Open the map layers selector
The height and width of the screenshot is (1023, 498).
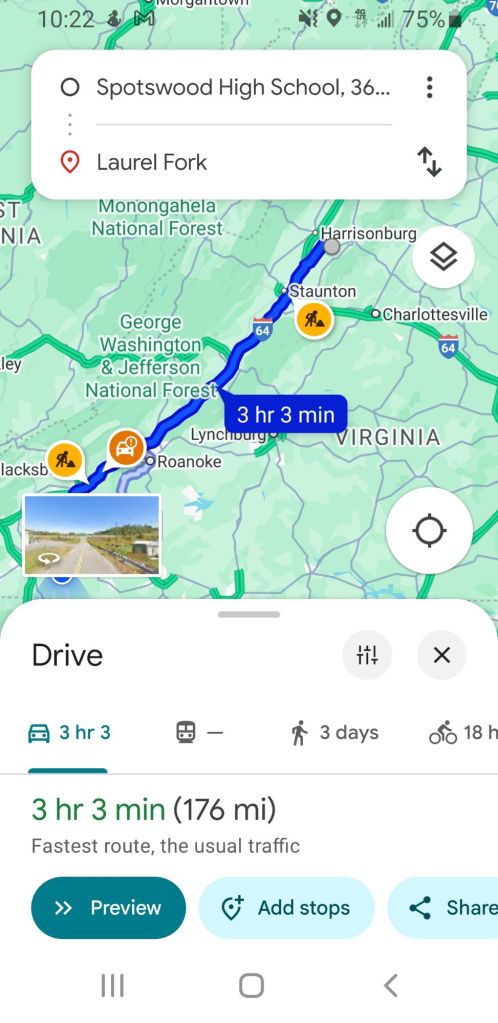443,258
